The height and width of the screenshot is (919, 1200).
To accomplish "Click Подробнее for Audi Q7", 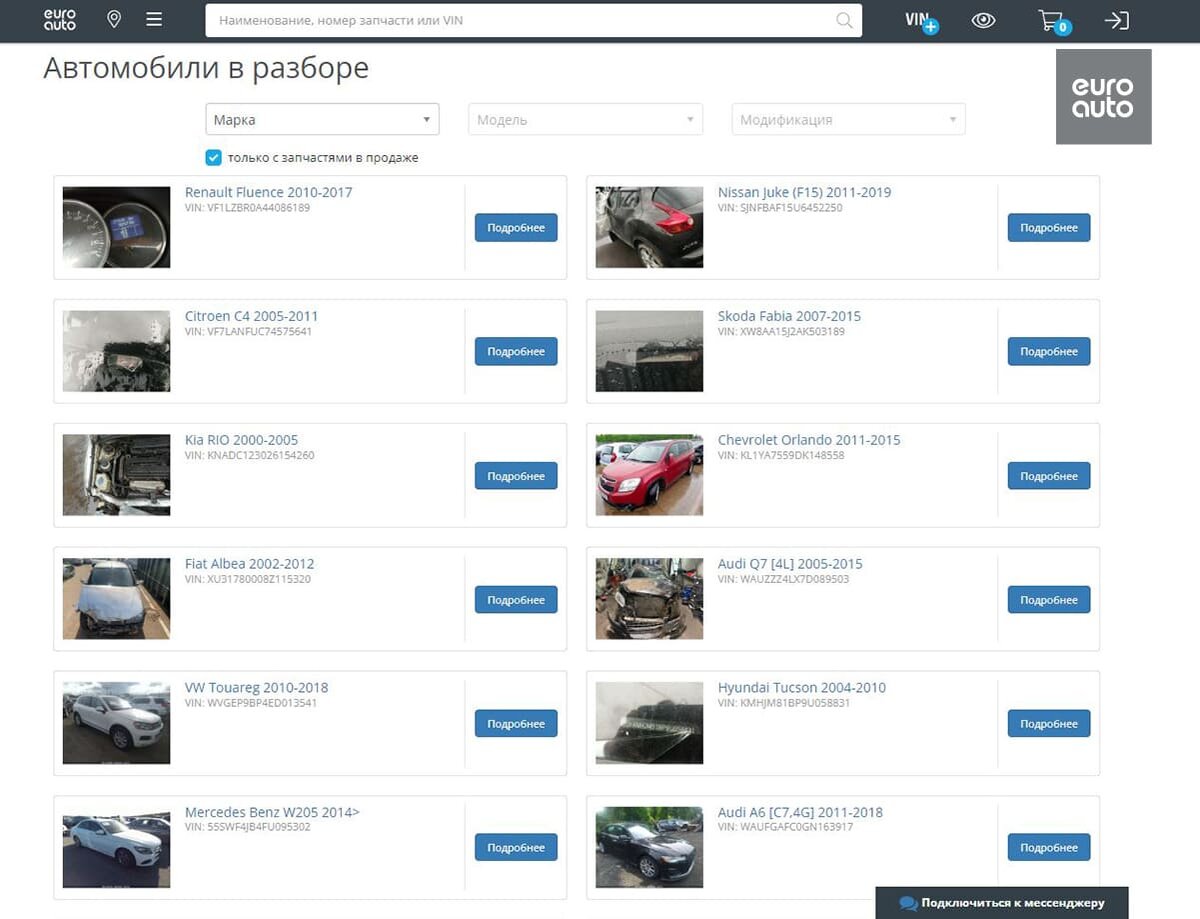I will pos(1049,600).
